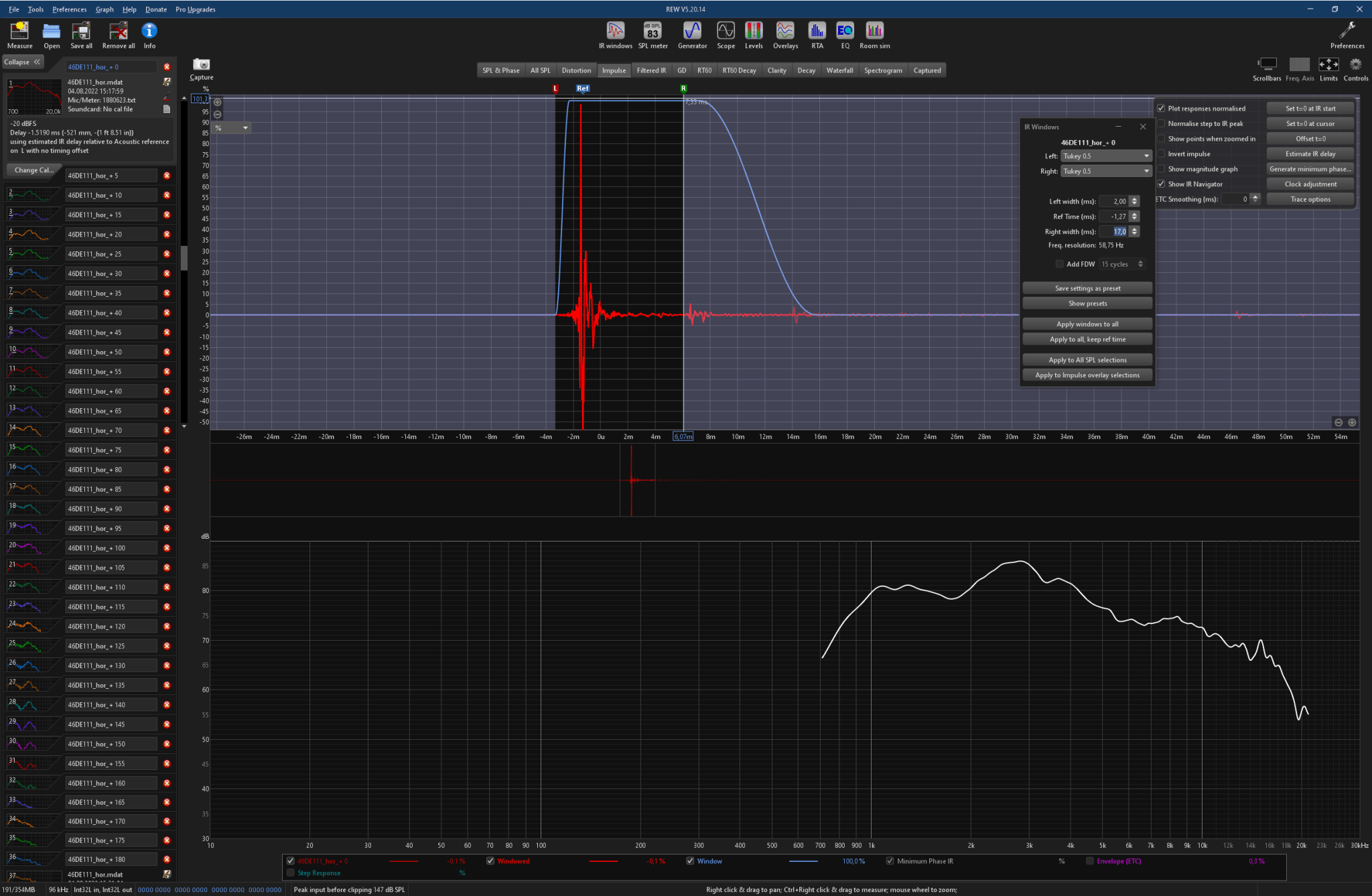Enable Invert impulse checkbox
The image size is (1372, 896).
pyautogui.click(x=1161, y=153)
